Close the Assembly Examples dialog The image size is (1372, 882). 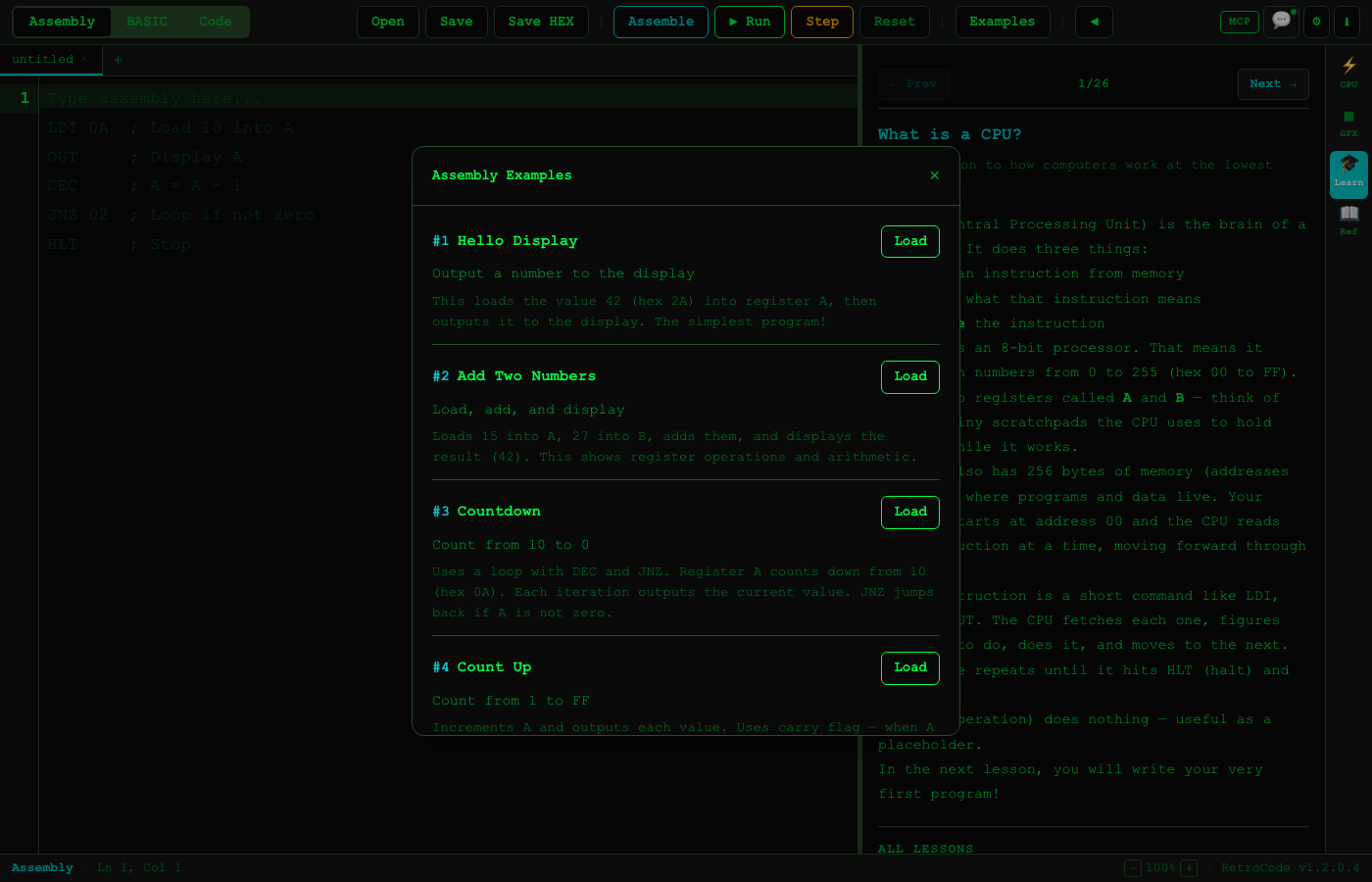pos(934,175)
